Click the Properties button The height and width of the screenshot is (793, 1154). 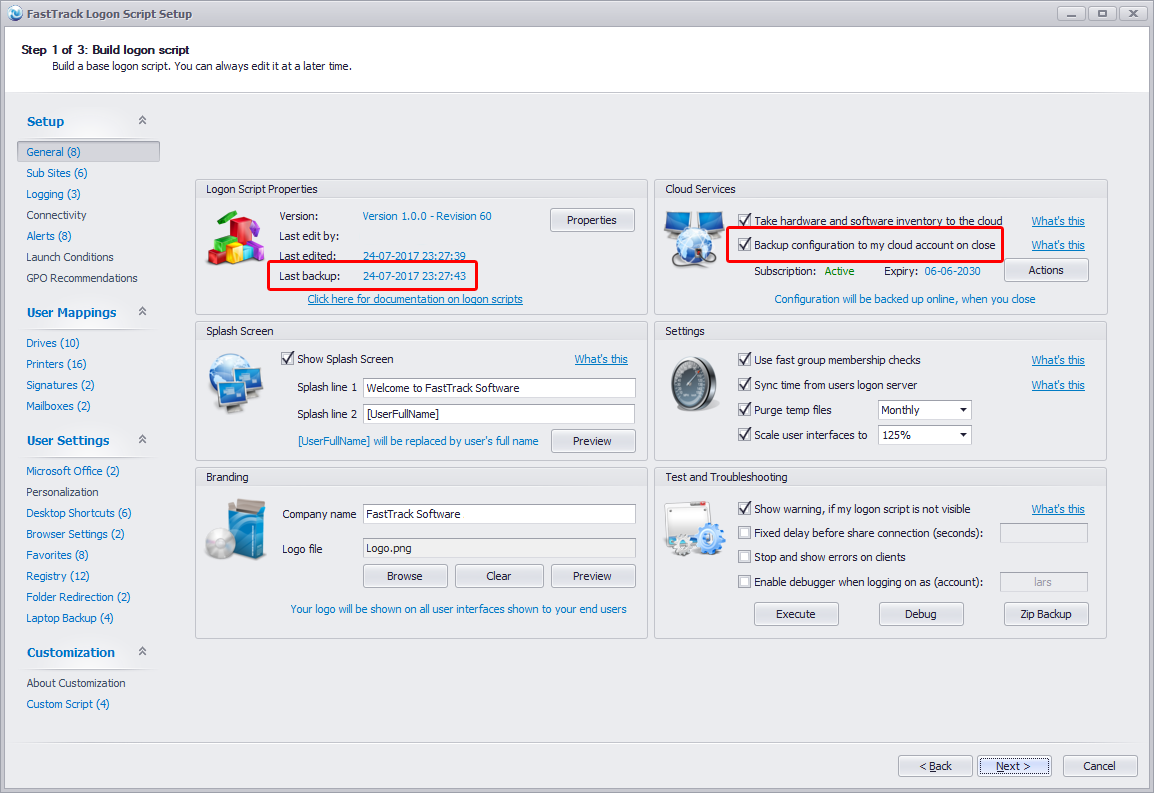pyautogui.click(x=592, y=220)
